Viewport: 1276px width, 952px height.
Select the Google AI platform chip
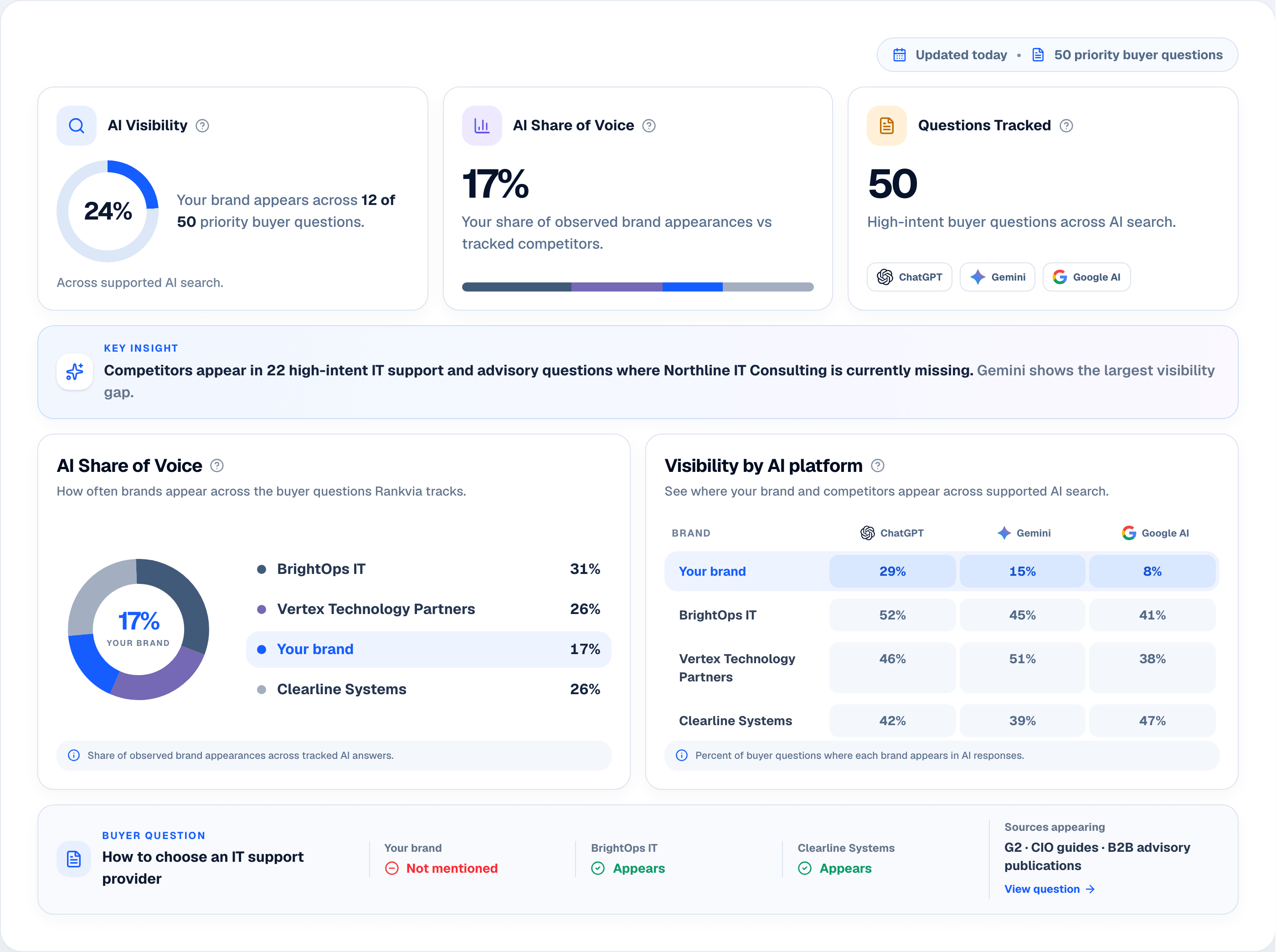click(x=1086, y=277)
